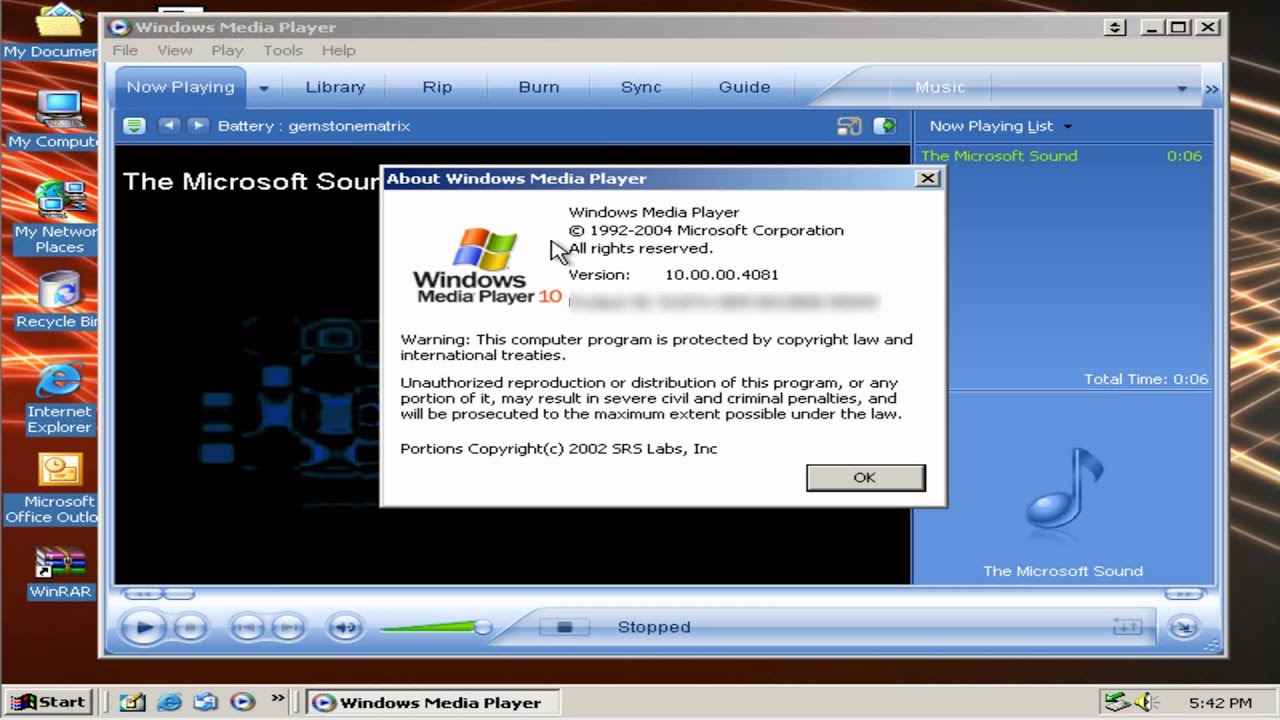Click Portions Copyright(c) 2002 SRS Labs text
This screenshot has width=1280, height=720.
tap(559, 449)
